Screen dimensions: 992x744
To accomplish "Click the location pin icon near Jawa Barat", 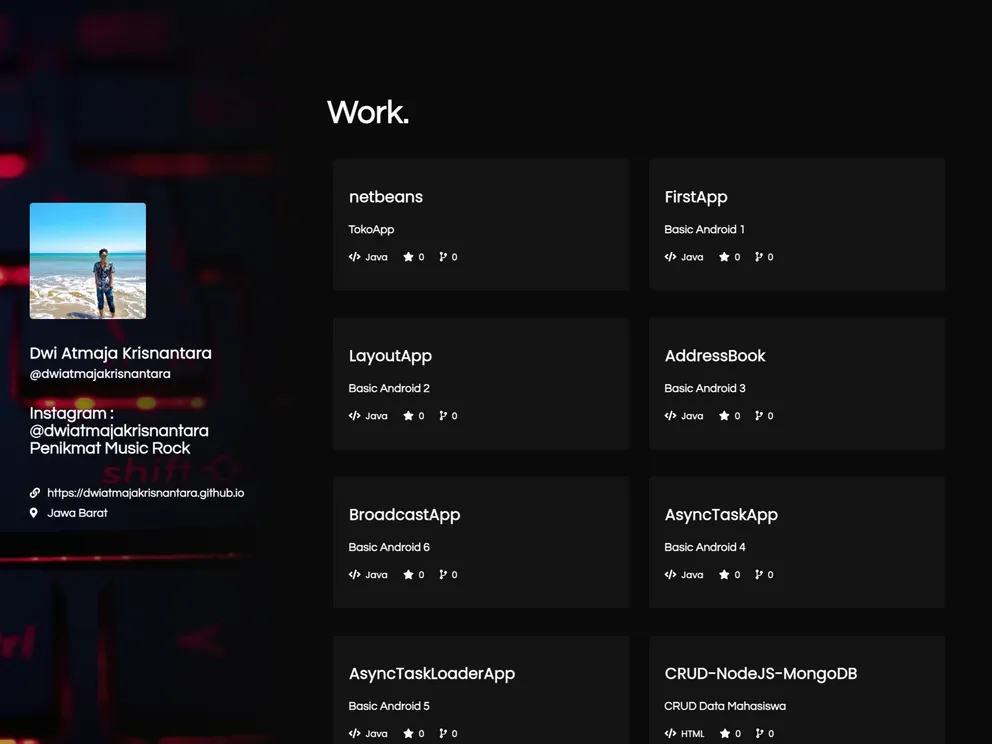I will click(34, 513).
